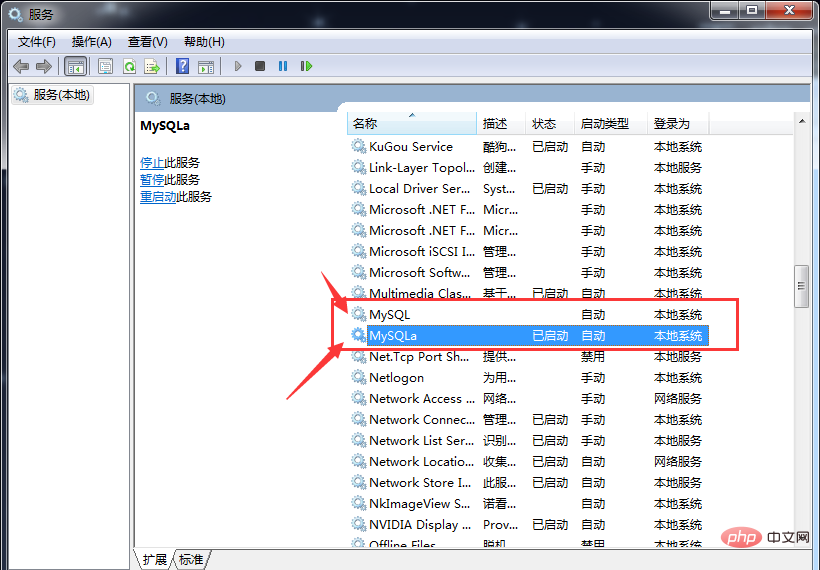Select the Netlogon service name
The width and height of the screenshot is (820, 570).
click(x=396, y=378)
